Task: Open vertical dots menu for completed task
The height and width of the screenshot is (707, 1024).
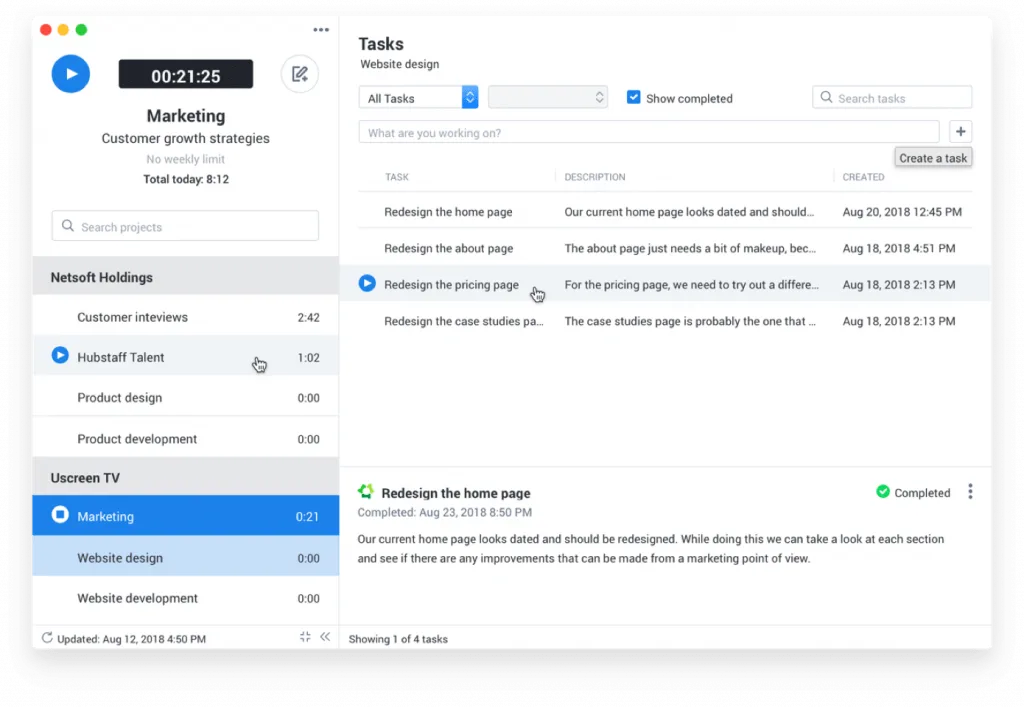Action: 970,492
